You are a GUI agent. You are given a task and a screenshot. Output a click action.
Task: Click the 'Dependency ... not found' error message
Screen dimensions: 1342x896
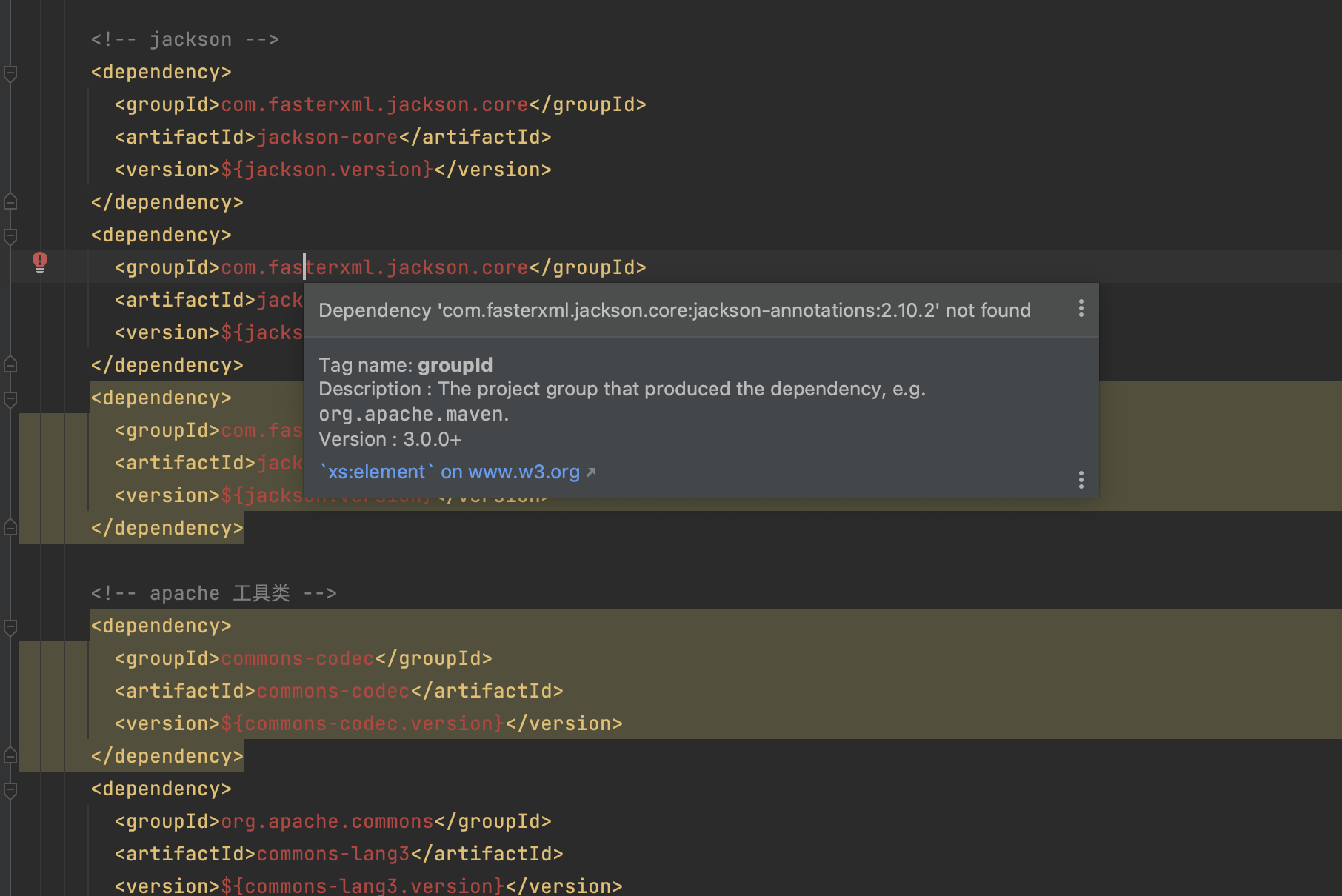(x=674, y=310)
